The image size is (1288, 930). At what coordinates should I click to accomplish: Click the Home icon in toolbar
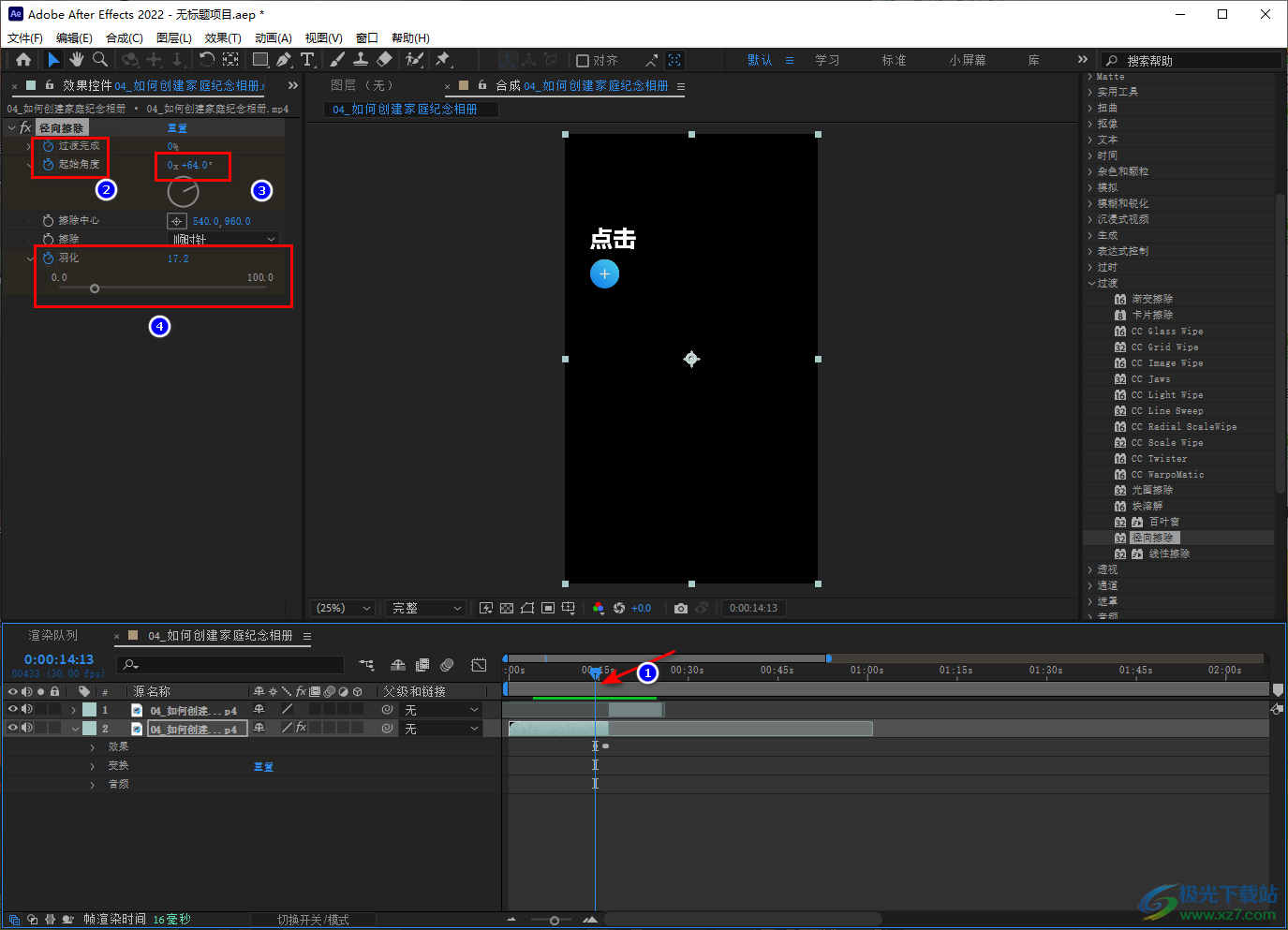point(23,60)
